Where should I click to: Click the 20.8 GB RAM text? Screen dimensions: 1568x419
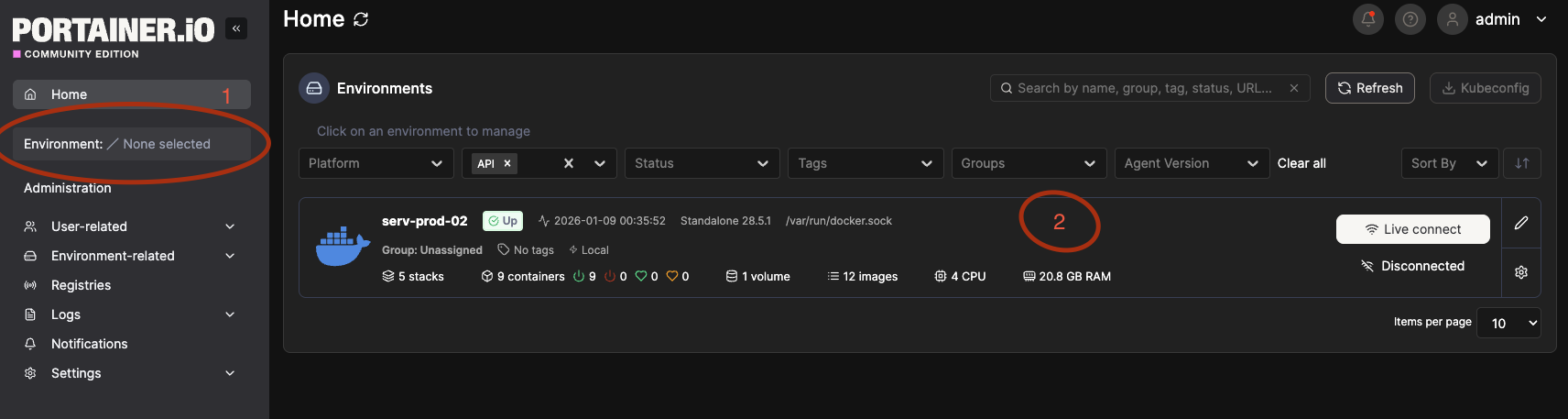click(x=1074, y=276)
